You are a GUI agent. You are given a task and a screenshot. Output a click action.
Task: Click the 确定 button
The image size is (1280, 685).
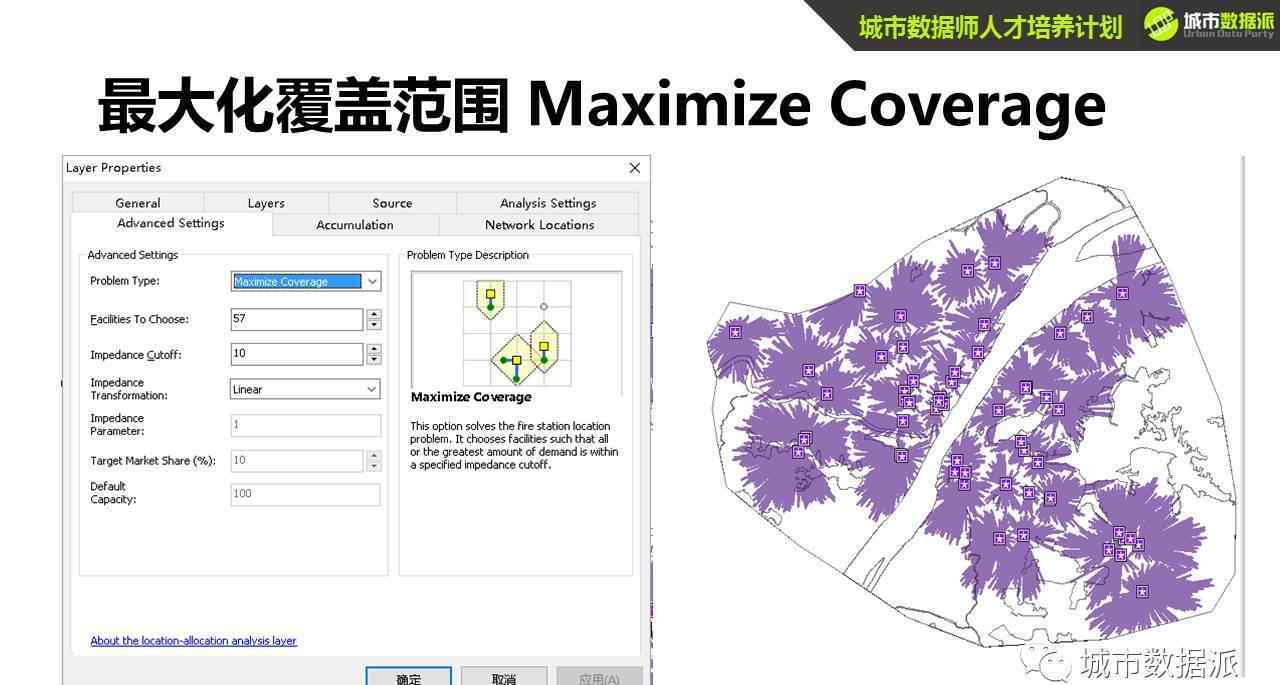tap(408, 677)
